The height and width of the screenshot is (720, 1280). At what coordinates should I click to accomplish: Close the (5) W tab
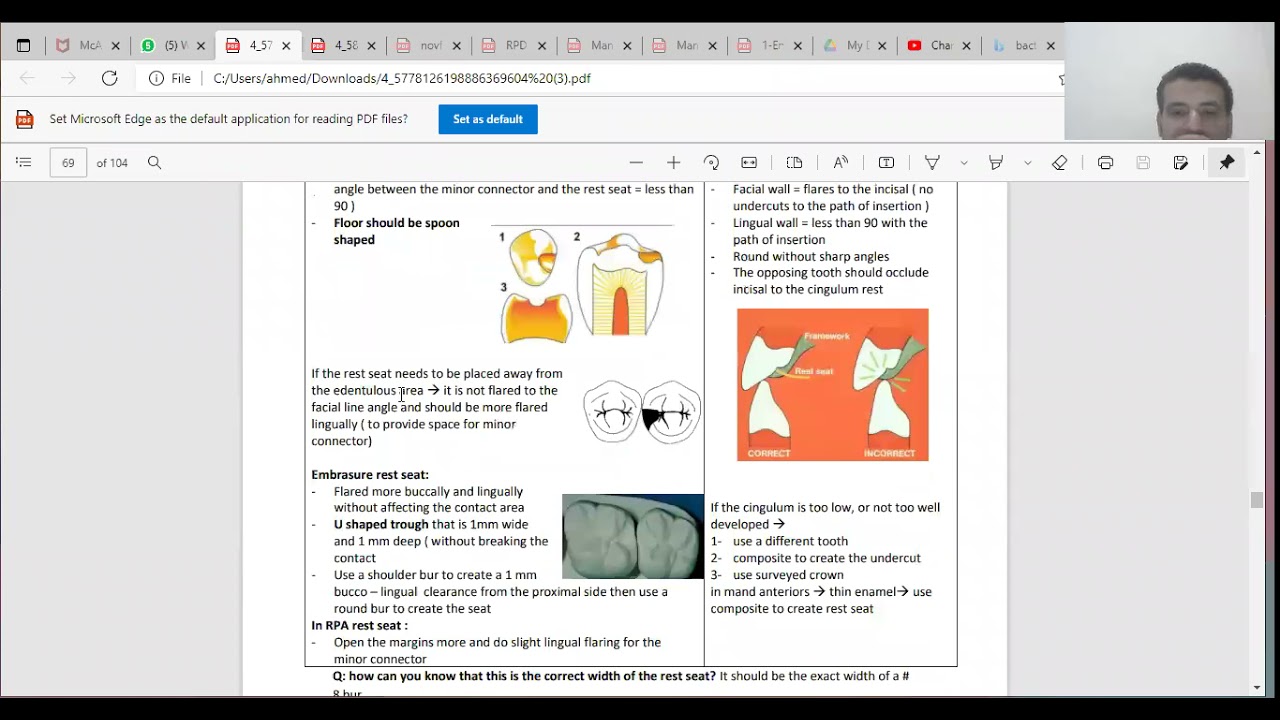click(x=201, y=46)
